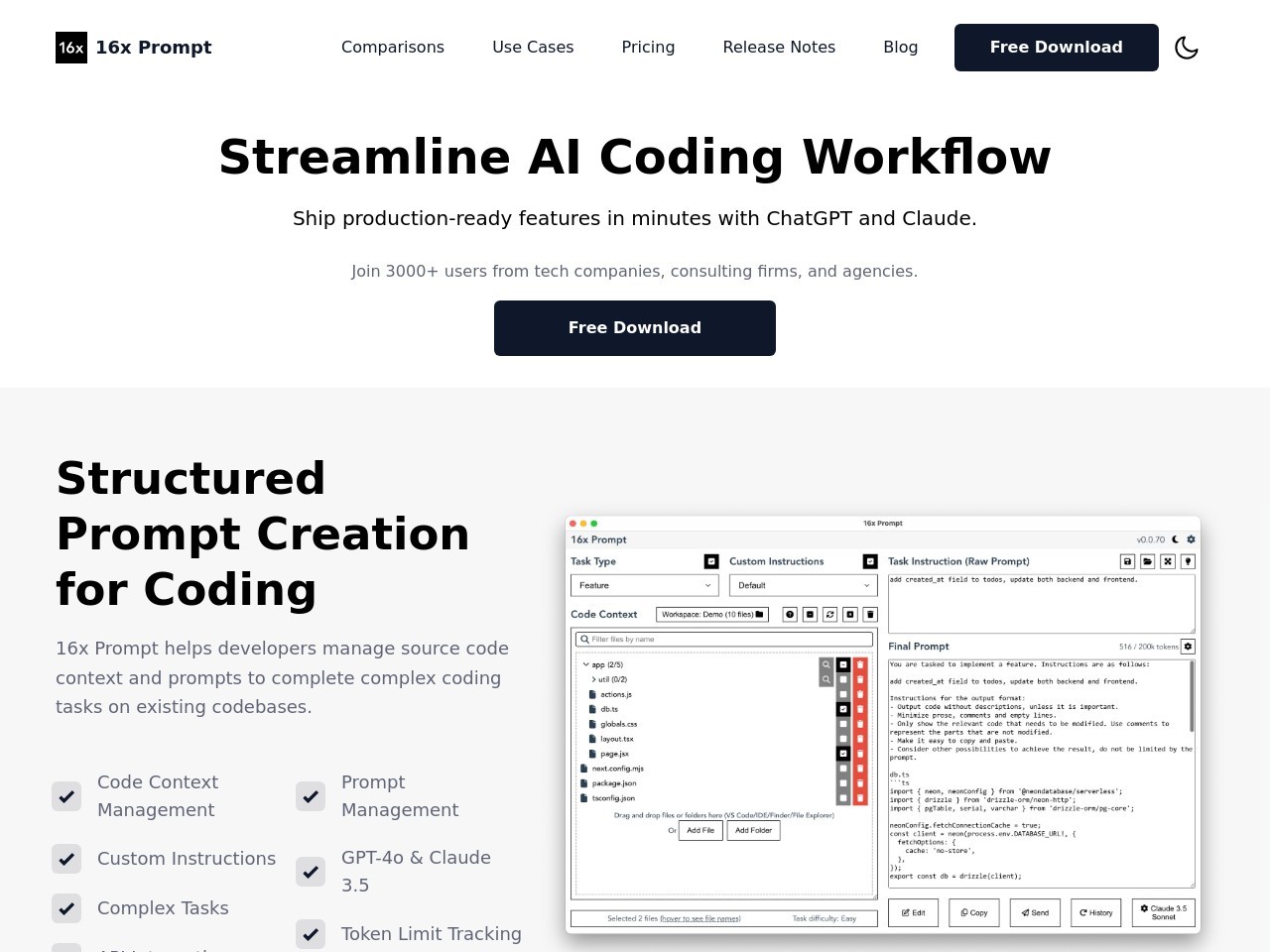The height and width of the screenshot is (952, 1270).
Task: Click the open-folder icon beside Task Instruction
Action: point(1147,561)
